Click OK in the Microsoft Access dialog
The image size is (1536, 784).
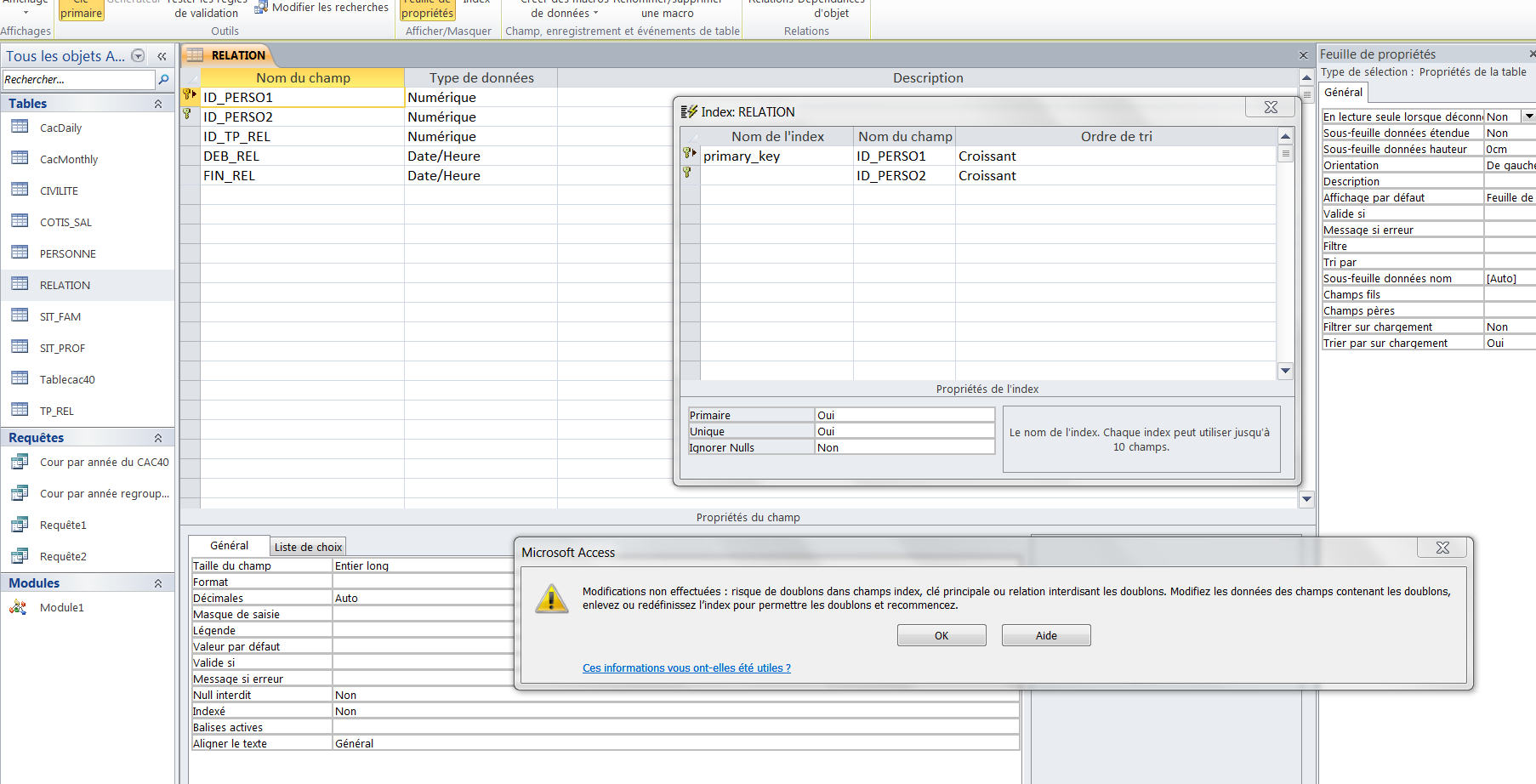(942, 635)
